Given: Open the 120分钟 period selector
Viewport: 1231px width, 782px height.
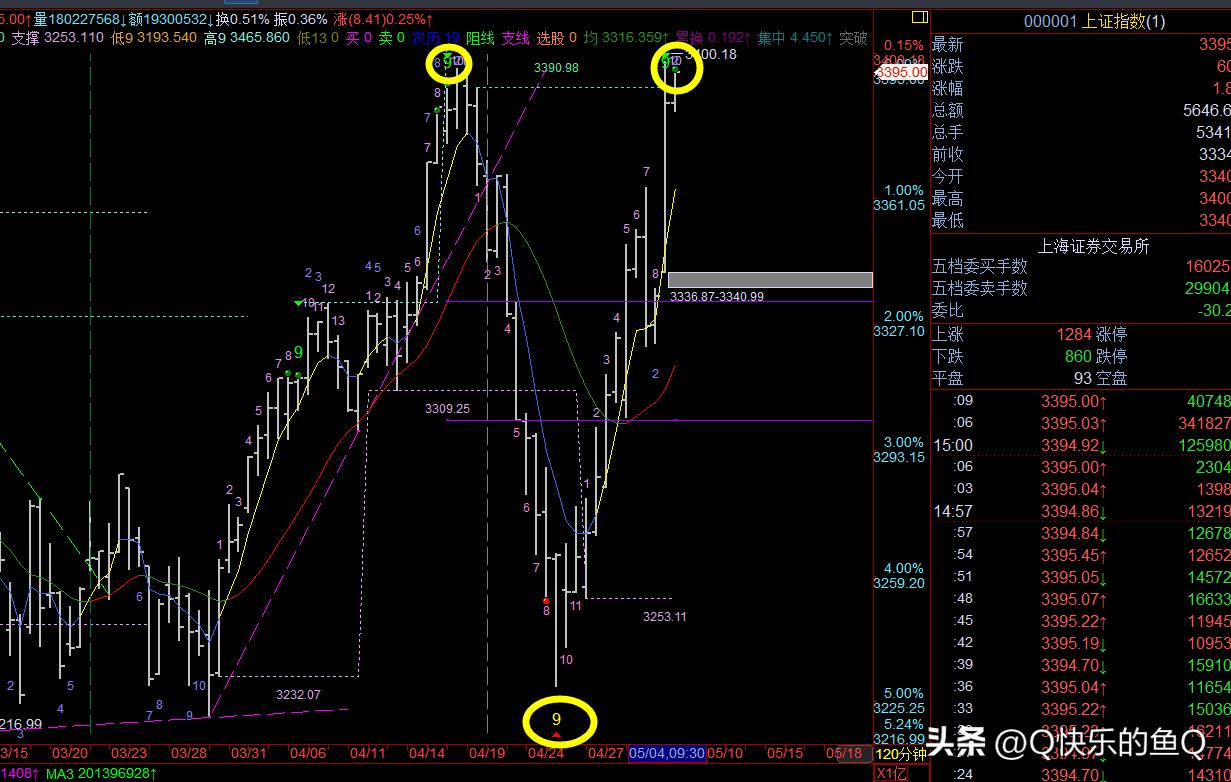Looking at the screenshot, I should [900, 753].
